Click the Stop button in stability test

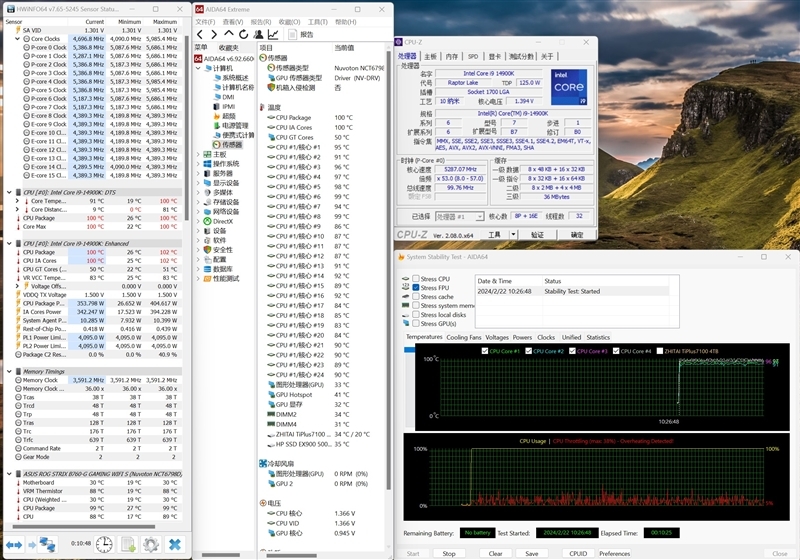449,553
